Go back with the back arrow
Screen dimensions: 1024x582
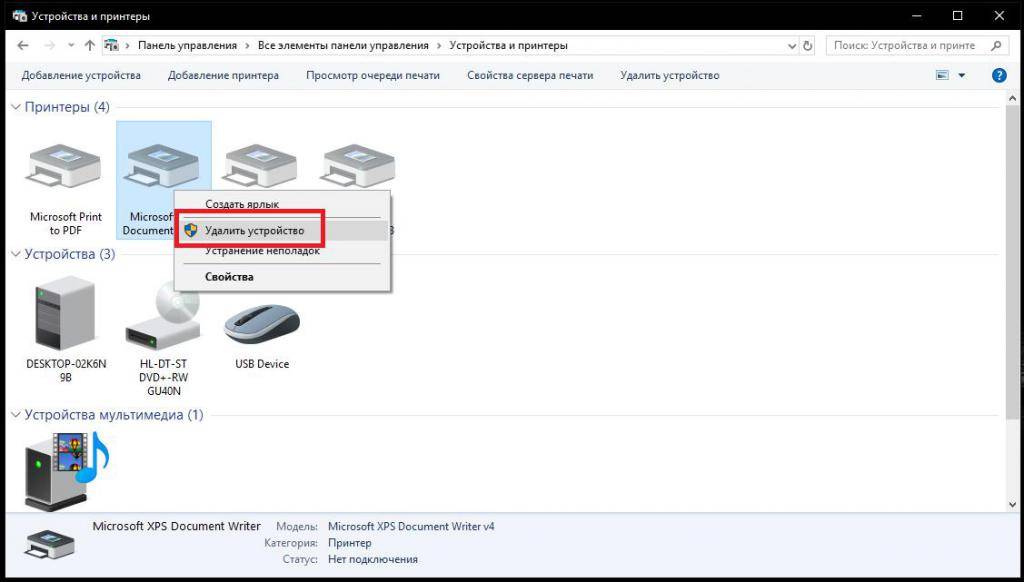click(x=23, y=46)
